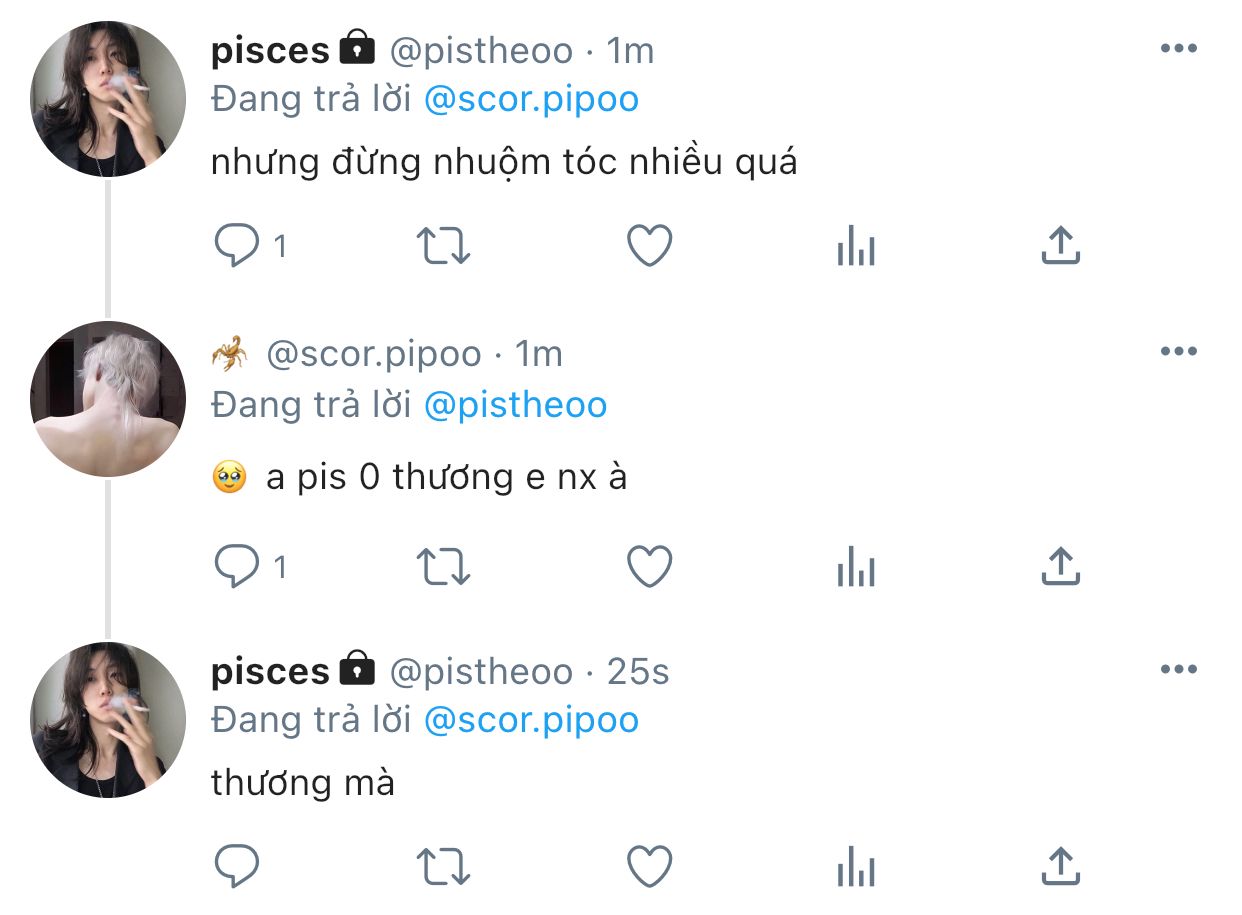Retweet the "a pis 0 thương e nx à" tweet
The height and width of the screenshot is (915, 1242).
point(443,567)
